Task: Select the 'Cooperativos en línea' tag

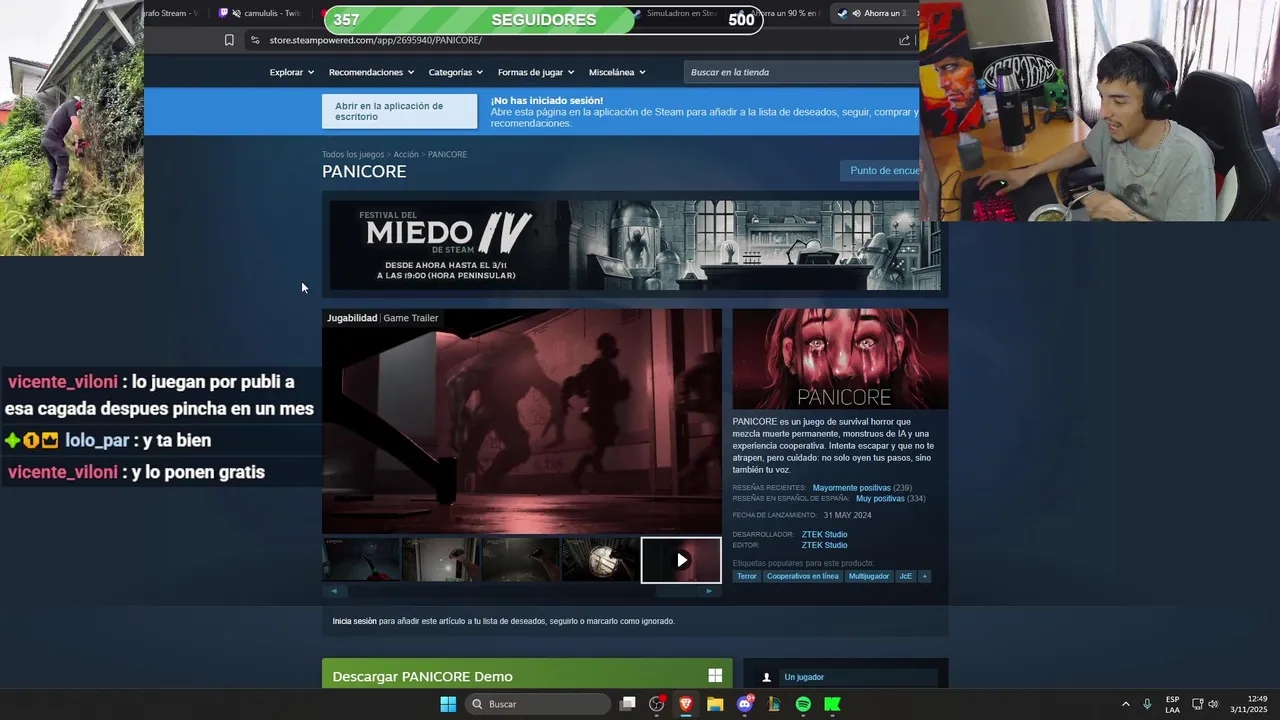Action: (803, 576)
